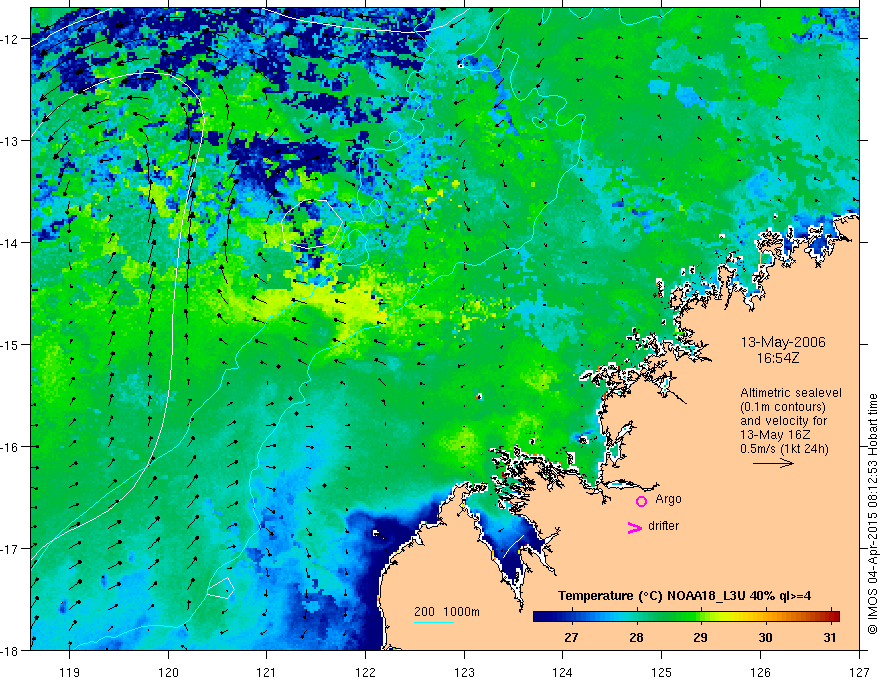This screenshot has width=880, height=680.
Task: Click the longitude axis label '124'
Action: point(563,672)
